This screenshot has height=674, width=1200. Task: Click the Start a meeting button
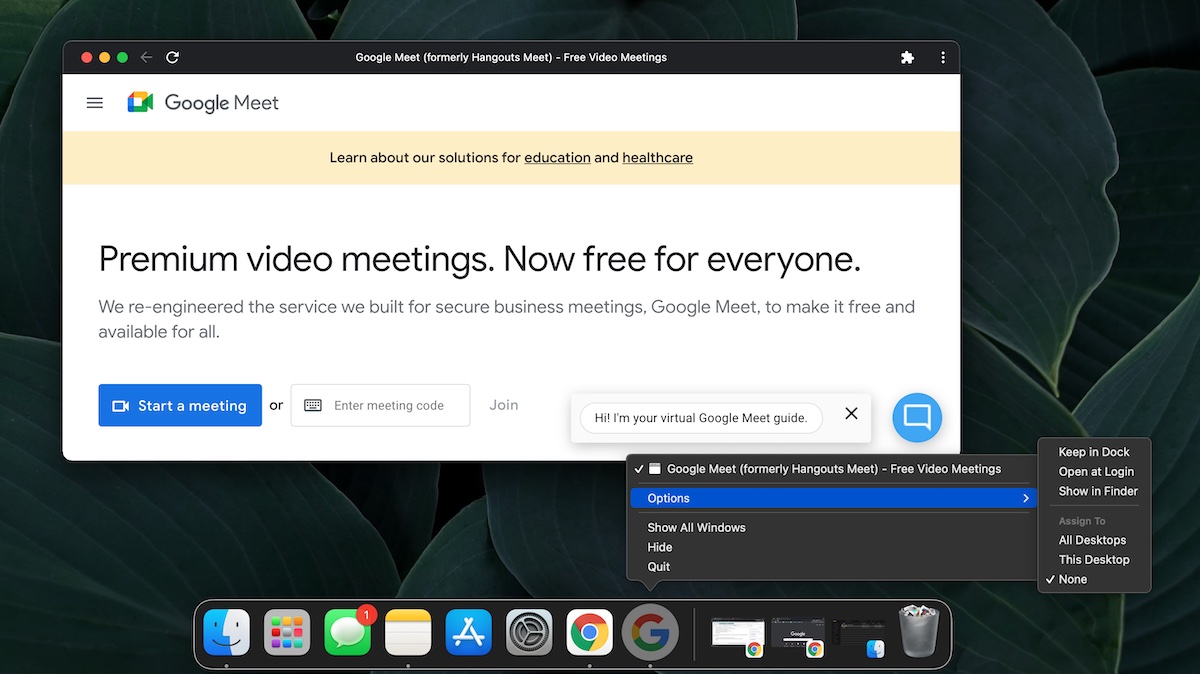[x=180, y=405]
